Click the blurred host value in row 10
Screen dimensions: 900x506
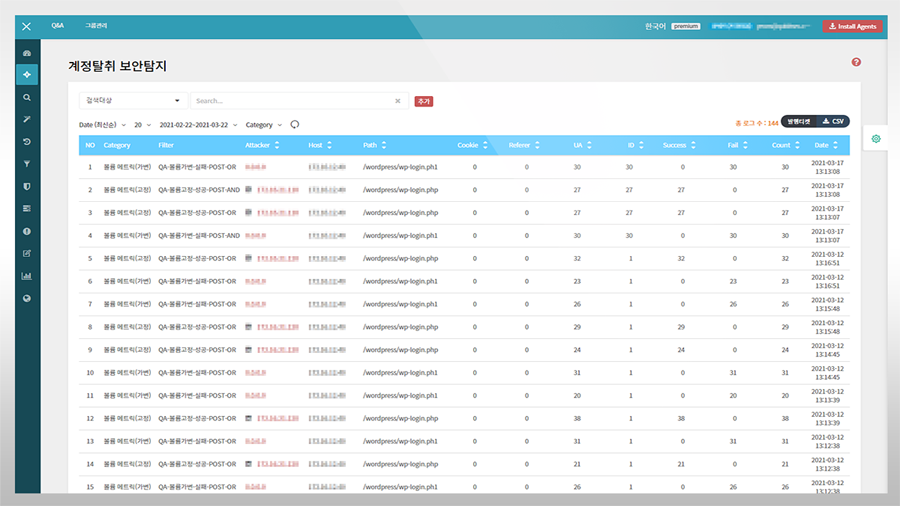pos(327,373)
